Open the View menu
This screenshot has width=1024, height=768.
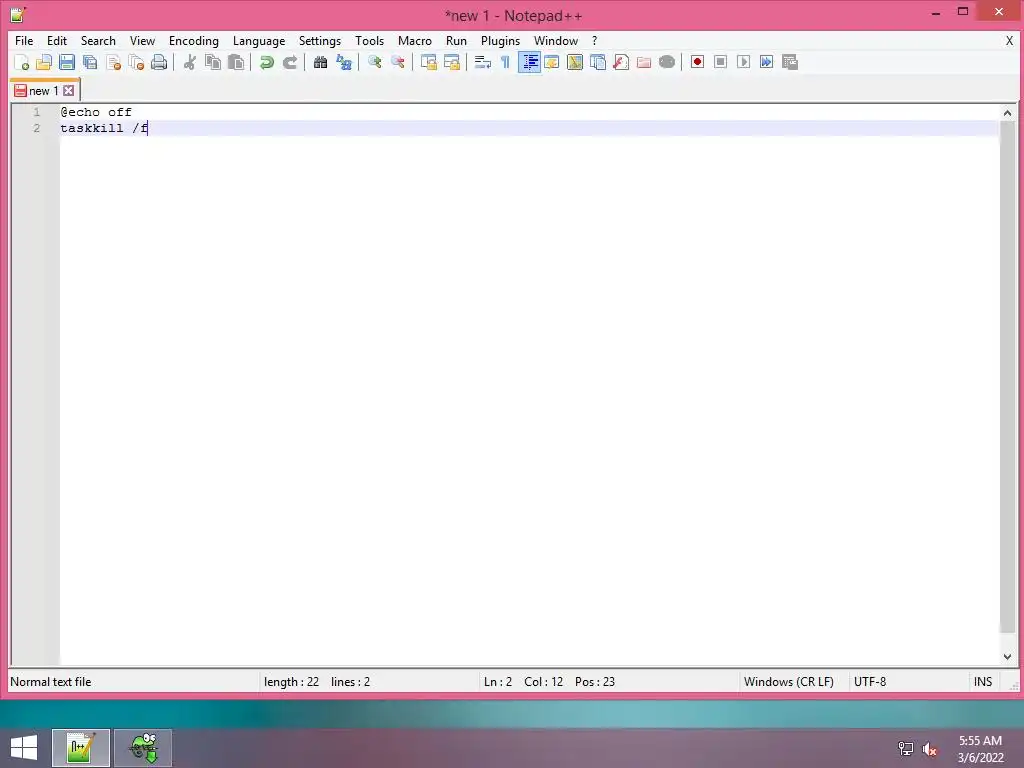pos(142,40)
